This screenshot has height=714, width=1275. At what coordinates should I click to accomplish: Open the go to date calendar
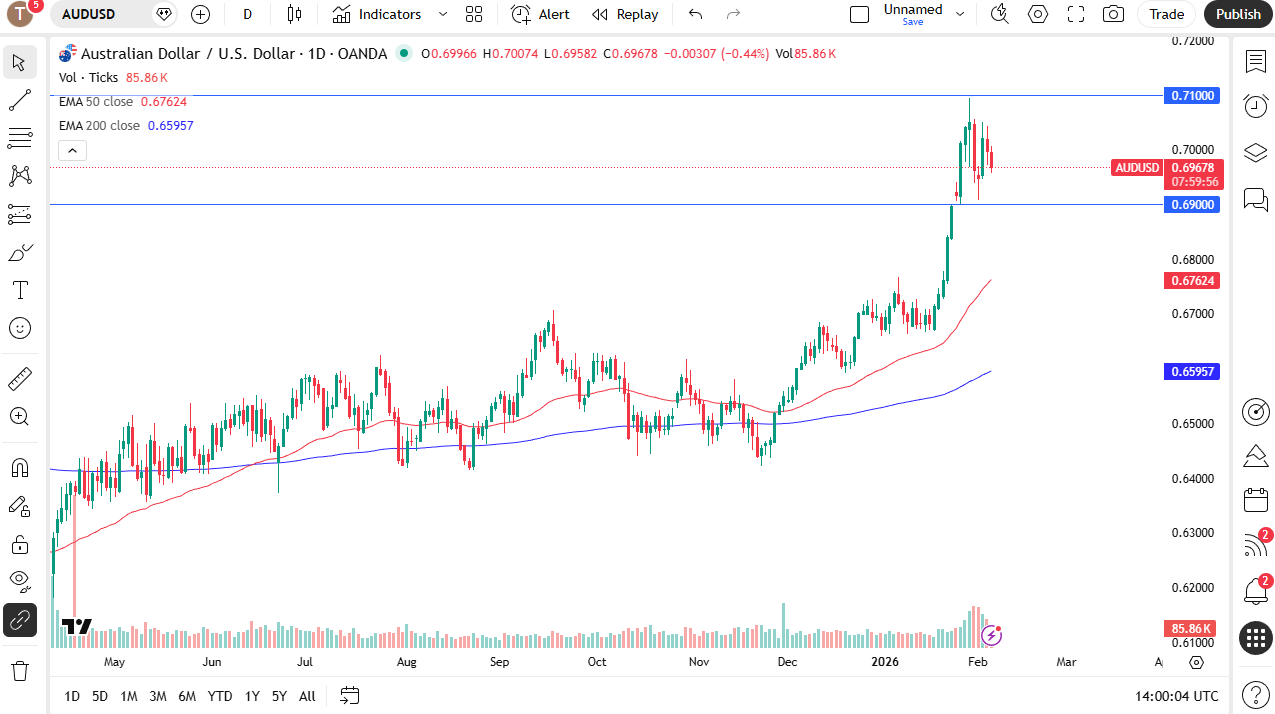[x=350, y=695]
